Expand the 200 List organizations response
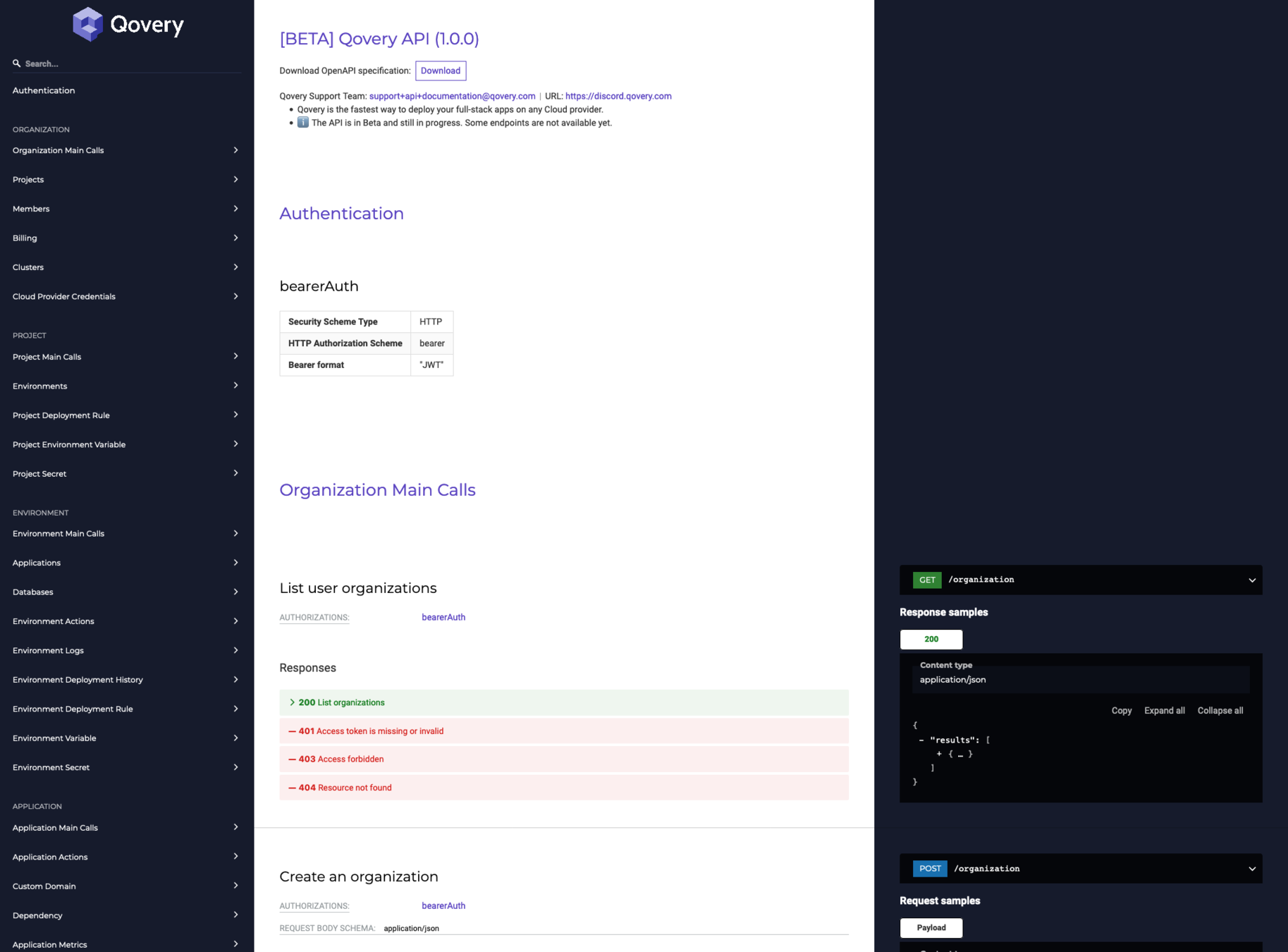The image size is (1288, 952). (564, 702)
